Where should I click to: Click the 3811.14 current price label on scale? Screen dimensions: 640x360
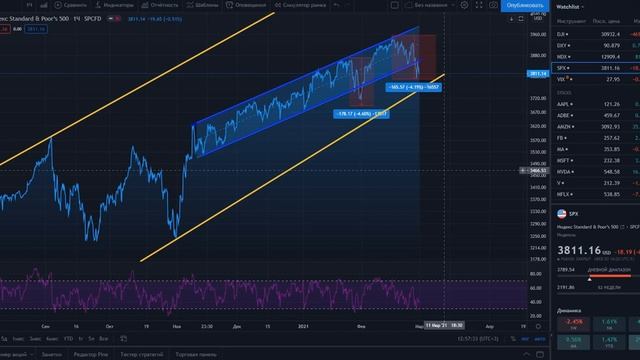click(x=538, y=74)
